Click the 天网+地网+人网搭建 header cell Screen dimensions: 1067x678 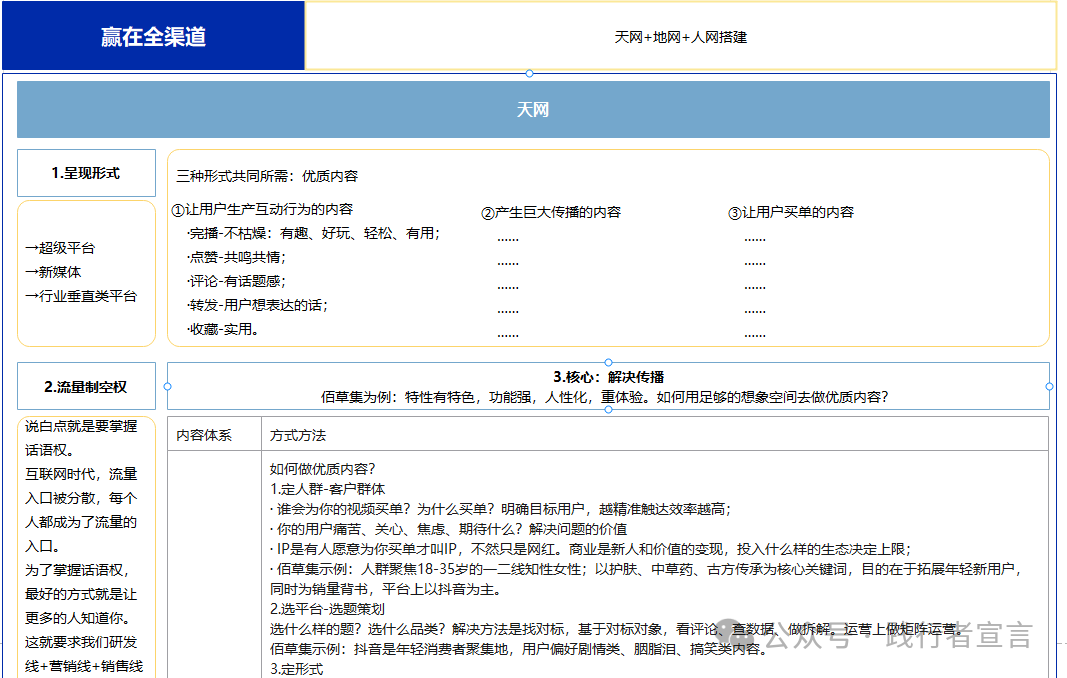pyautogui.click(x=684, y=37)
